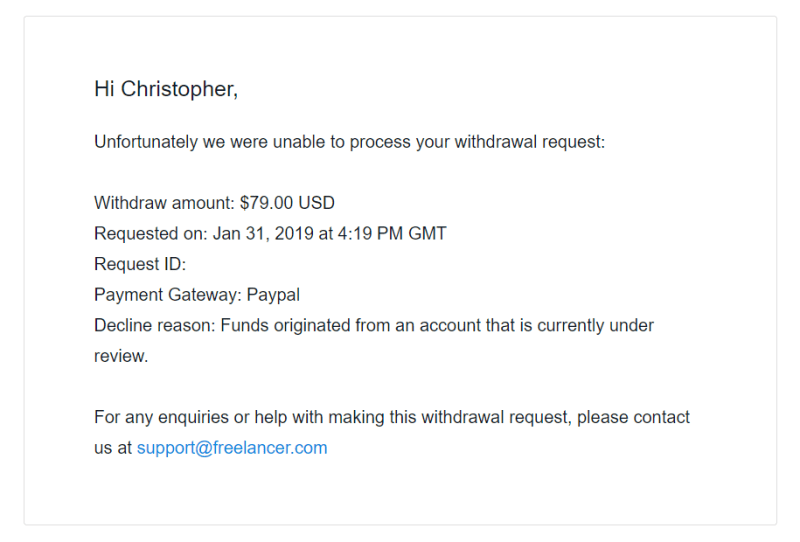Click the 'Withdraw amount:' label
800x542 pixels.
[x=164, y=203]
